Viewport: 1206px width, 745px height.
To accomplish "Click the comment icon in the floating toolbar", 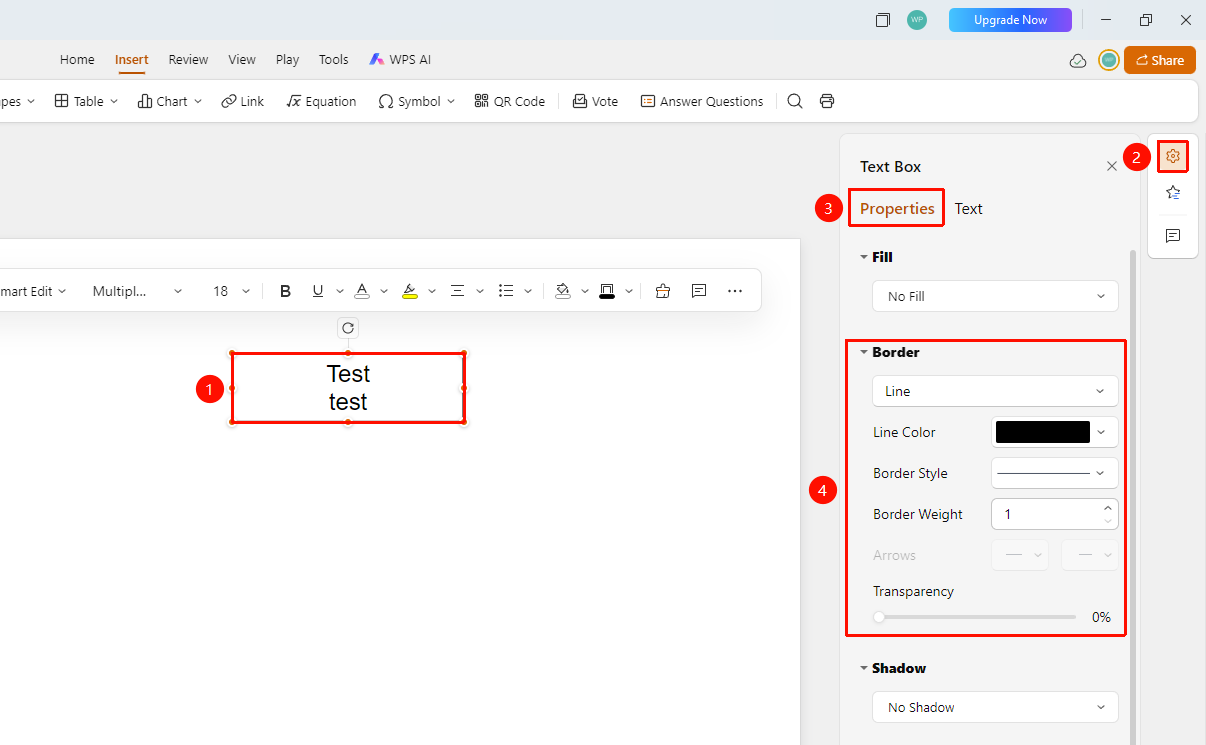I will 699,291.
